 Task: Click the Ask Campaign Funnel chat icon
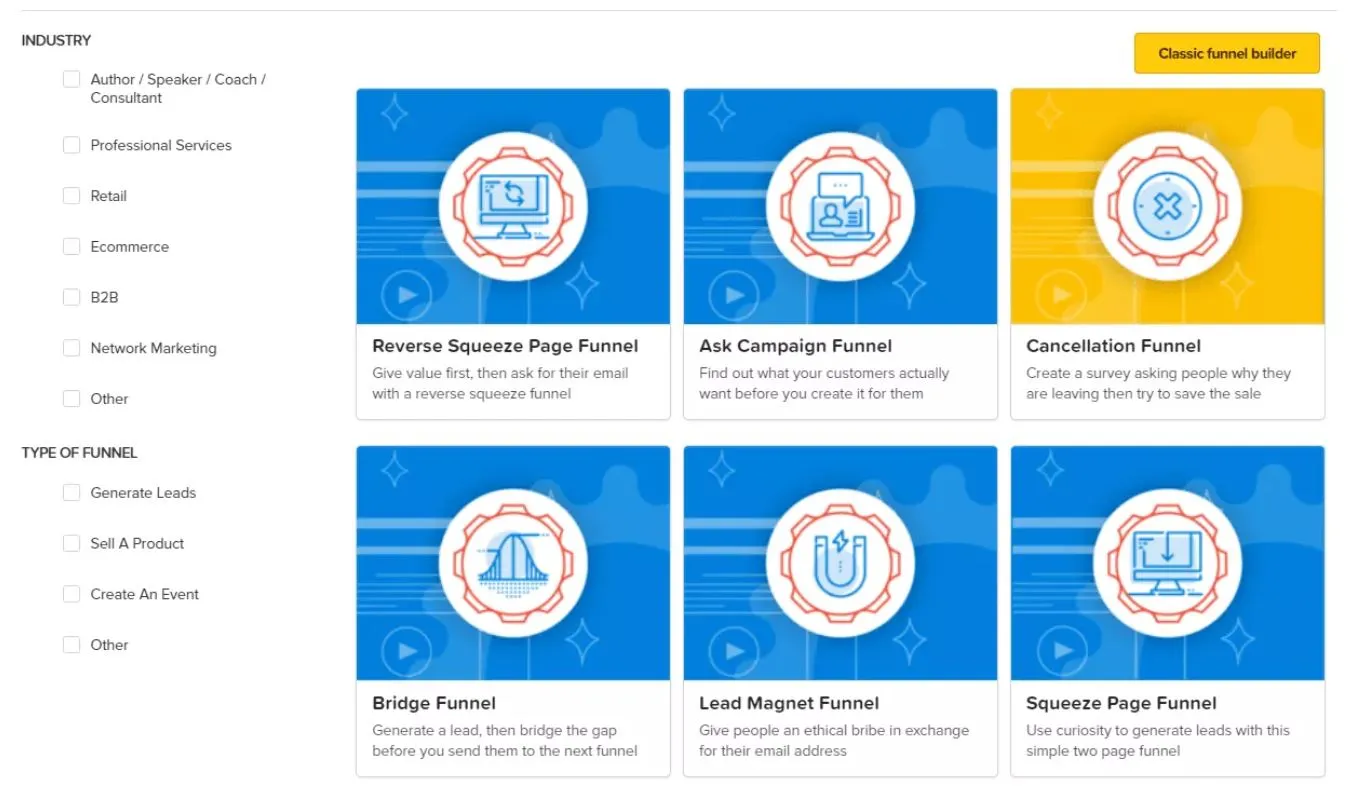840,206
